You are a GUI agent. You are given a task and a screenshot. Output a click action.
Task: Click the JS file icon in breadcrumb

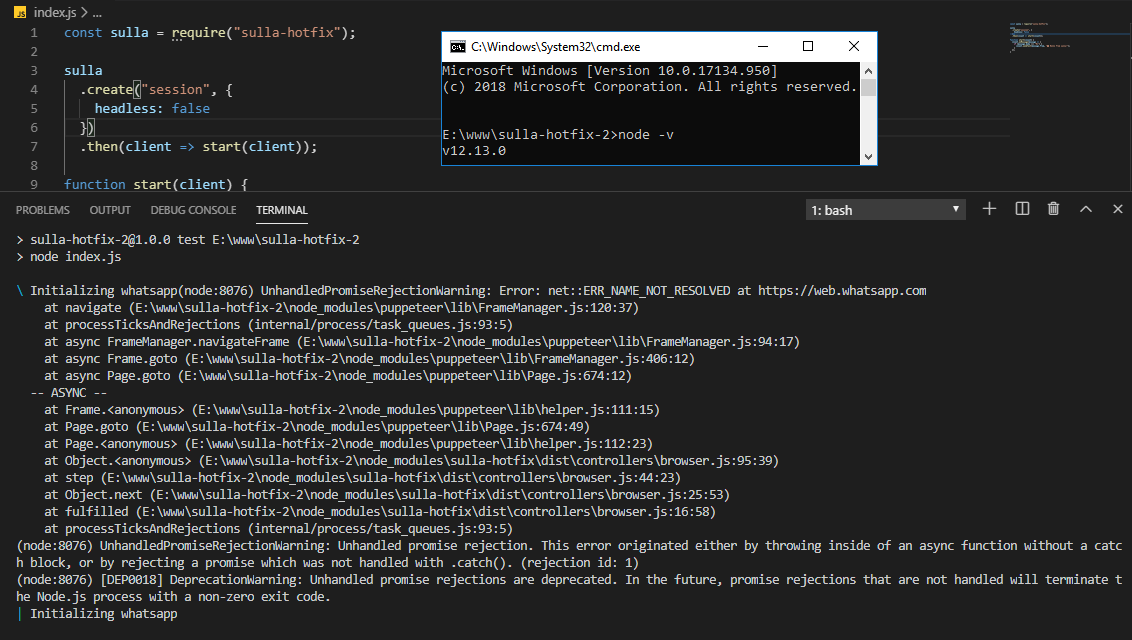point(20,12)
